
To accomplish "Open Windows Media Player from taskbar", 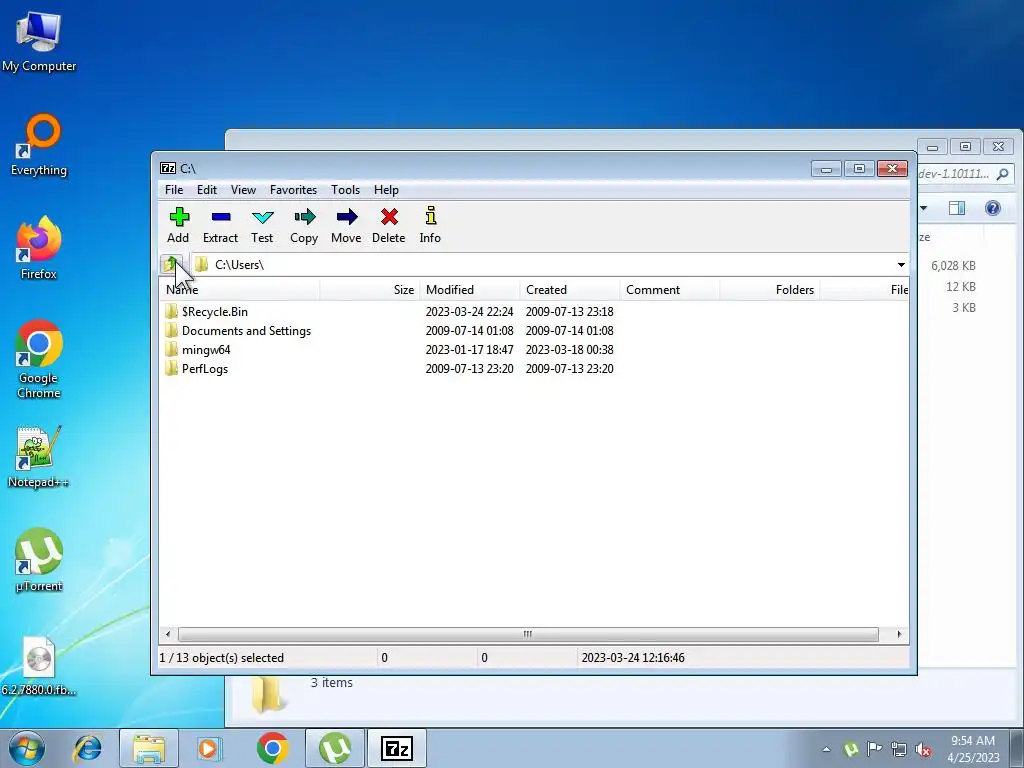I will (210, 748).
